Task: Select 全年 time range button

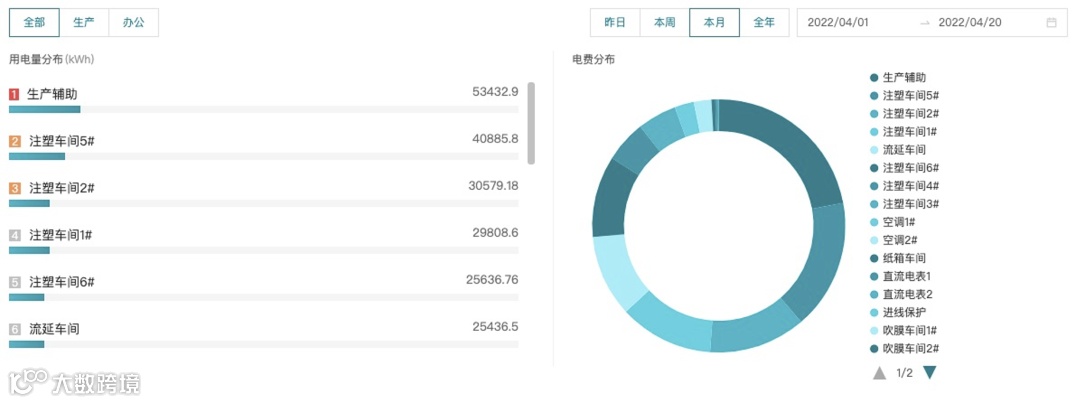Action: pos(764,22)
